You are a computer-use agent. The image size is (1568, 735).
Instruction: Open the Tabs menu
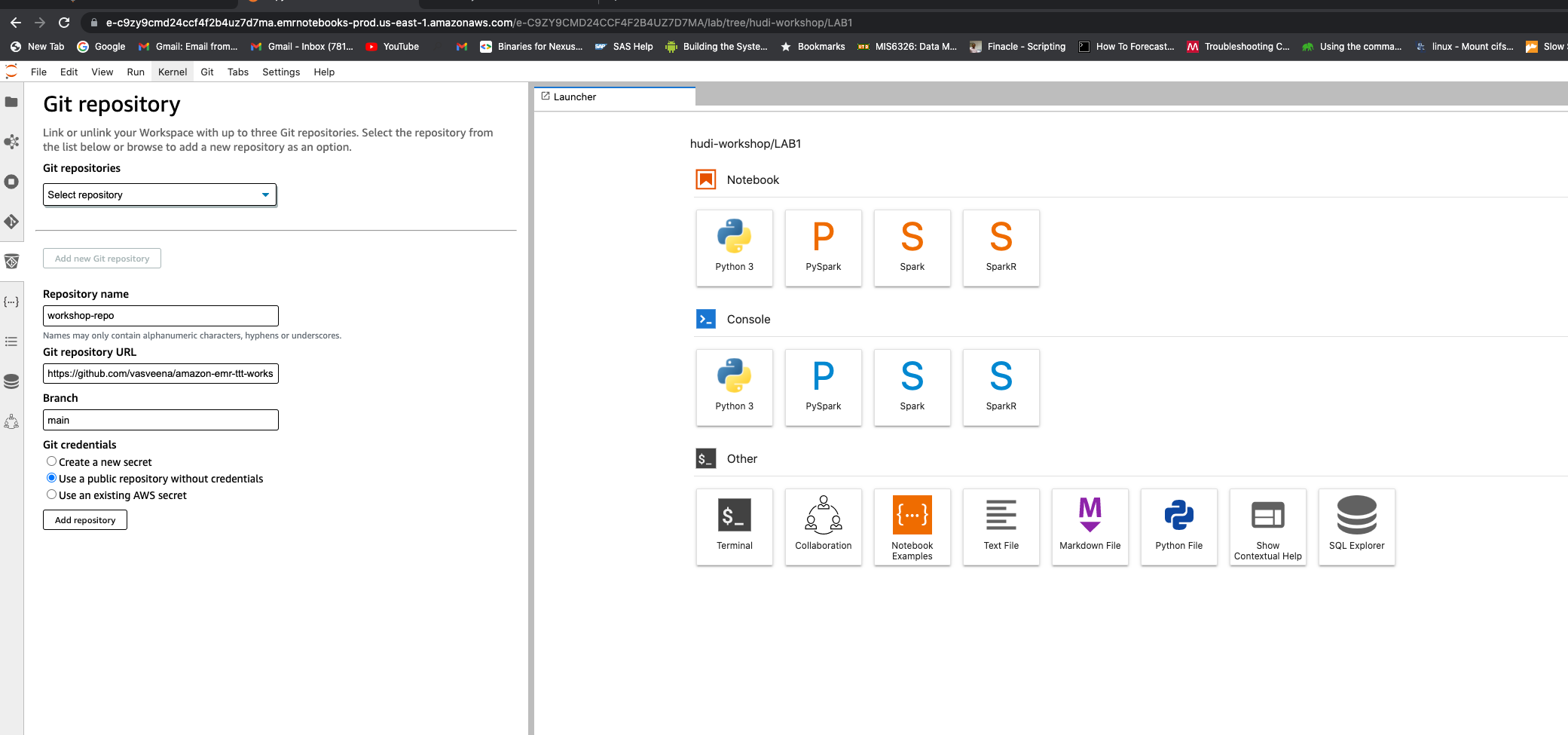click(238, 72)
